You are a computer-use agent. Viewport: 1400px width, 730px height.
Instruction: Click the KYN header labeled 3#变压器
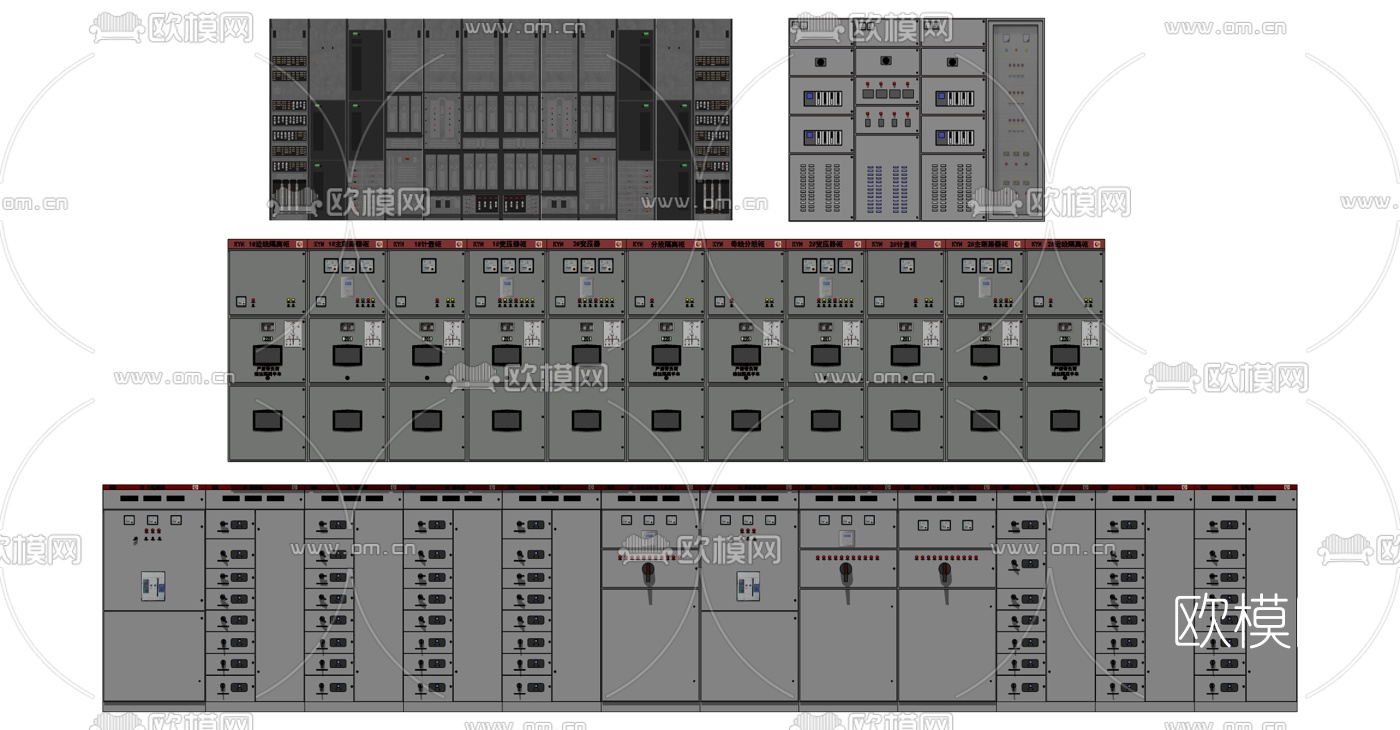(x=587, y=244)
